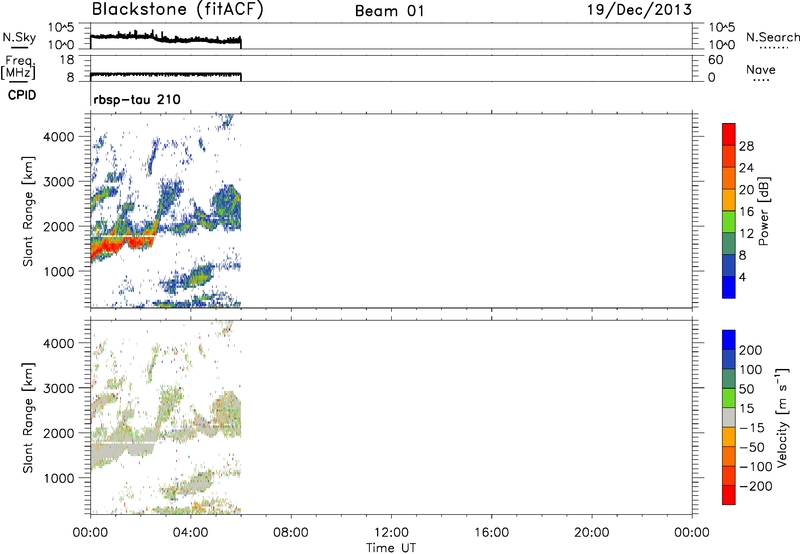
Task: Click the 'Velocity [m s-1]' colorbar title
Action: (782, 417)
